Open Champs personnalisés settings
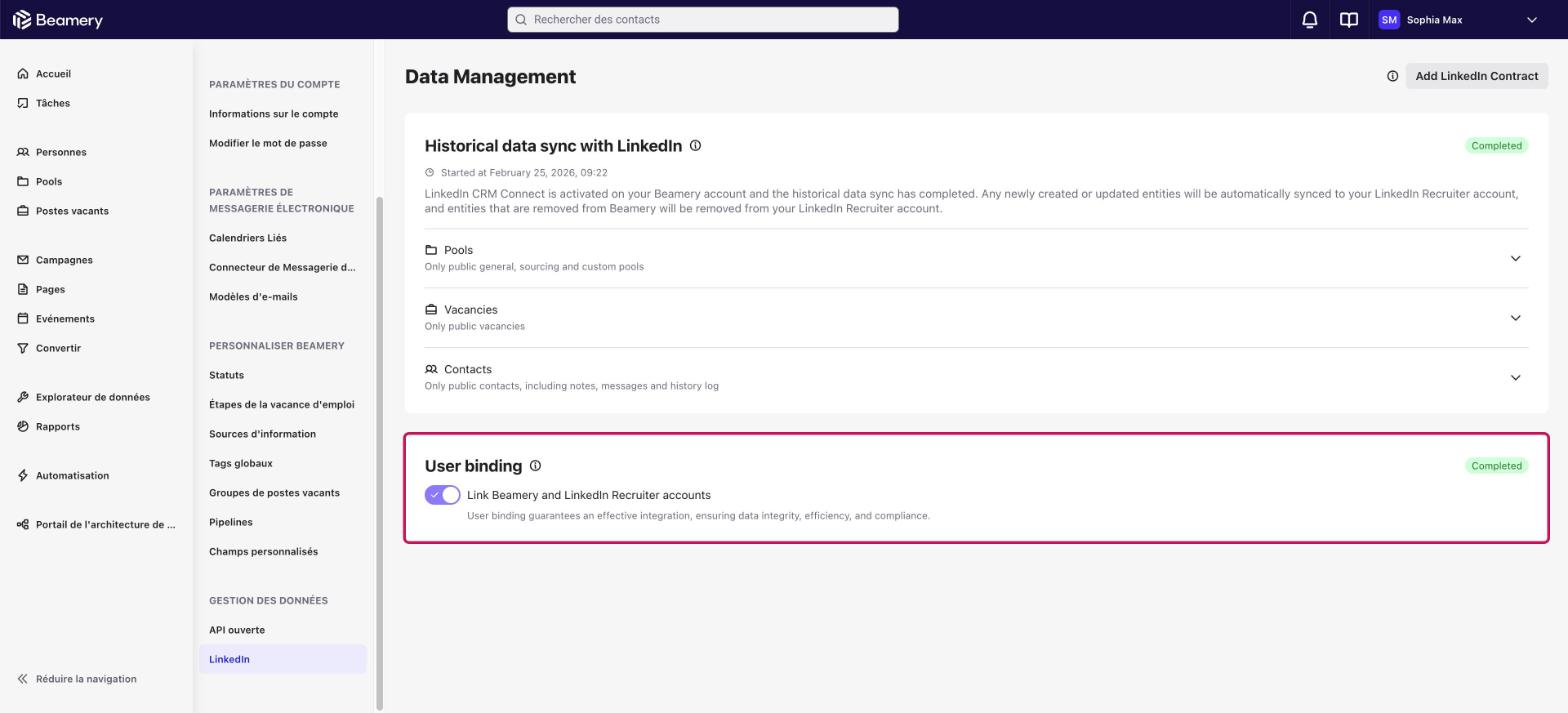The width and height of the screenshot is (1568, 713). tap(263, 552)
